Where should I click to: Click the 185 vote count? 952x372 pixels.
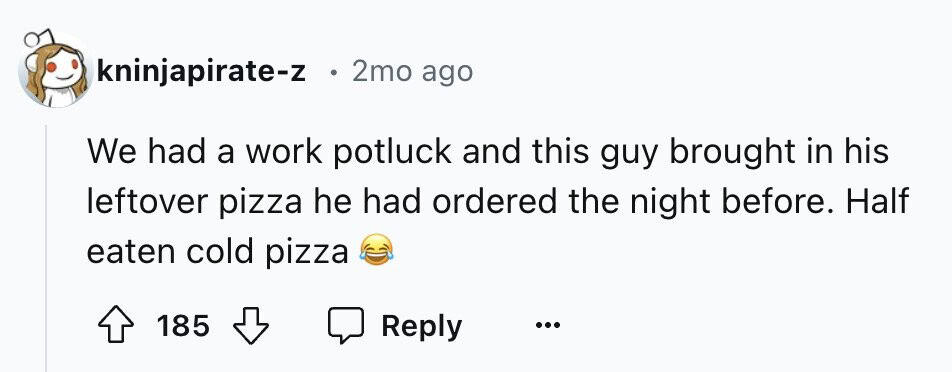[x=183, y=326]
